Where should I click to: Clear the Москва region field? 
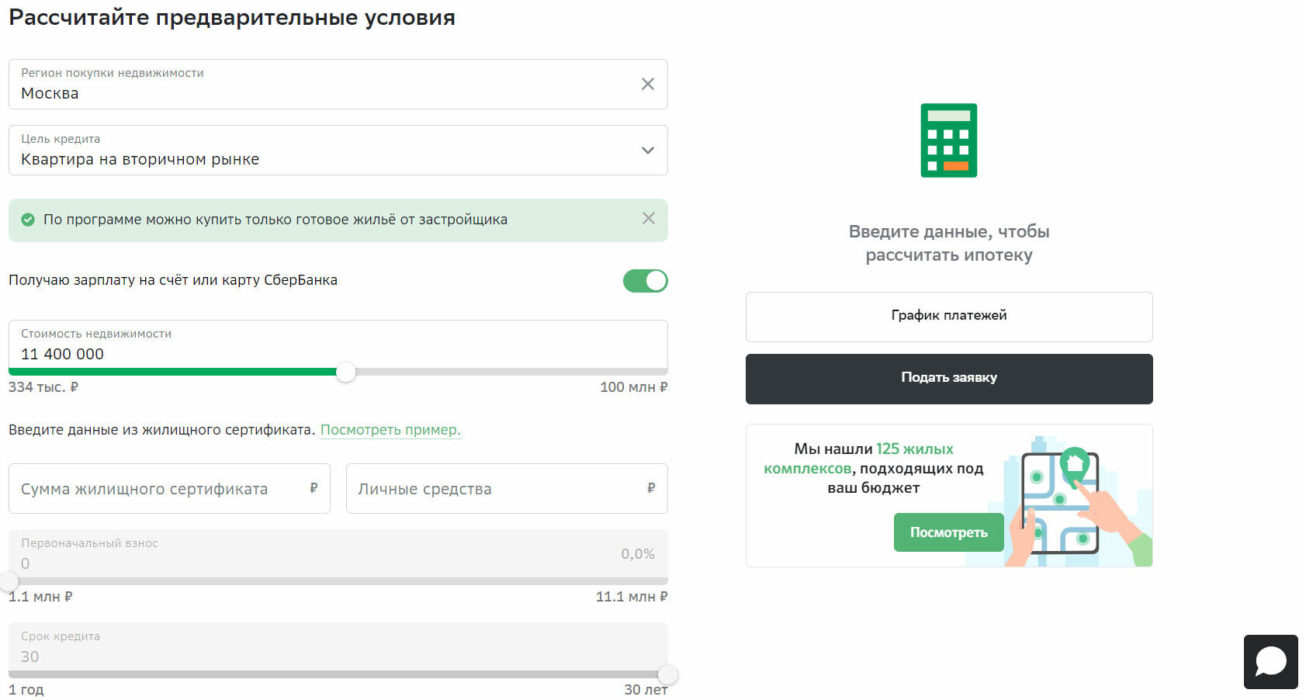tap(648, 84)
